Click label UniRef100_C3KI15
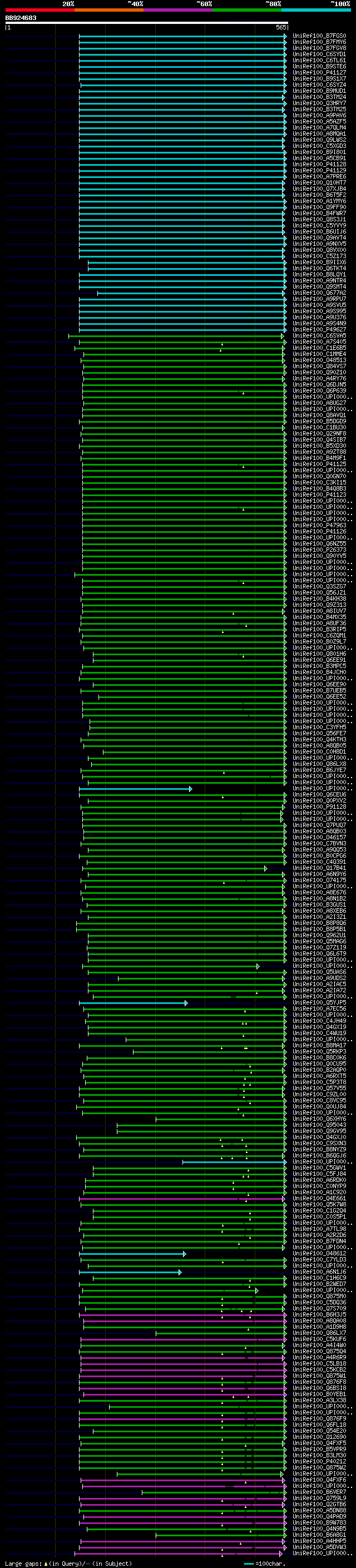Image resolution: width=356 pixels, height=1568 pixels. pos(319,482)
